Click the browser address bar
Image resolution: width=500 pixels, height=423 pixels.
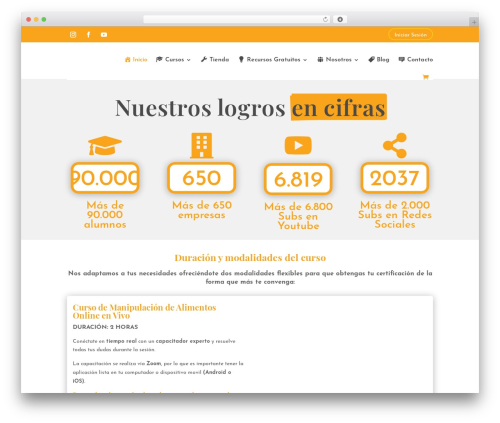point(236,19)
